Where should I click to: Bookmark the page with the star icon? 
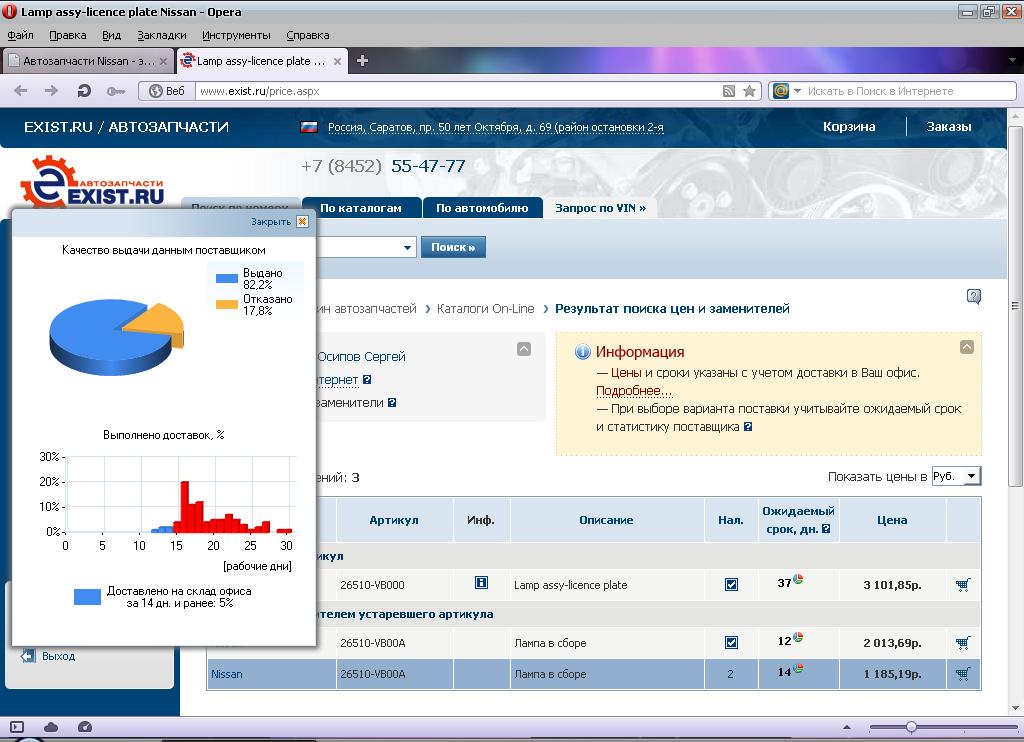749,91
